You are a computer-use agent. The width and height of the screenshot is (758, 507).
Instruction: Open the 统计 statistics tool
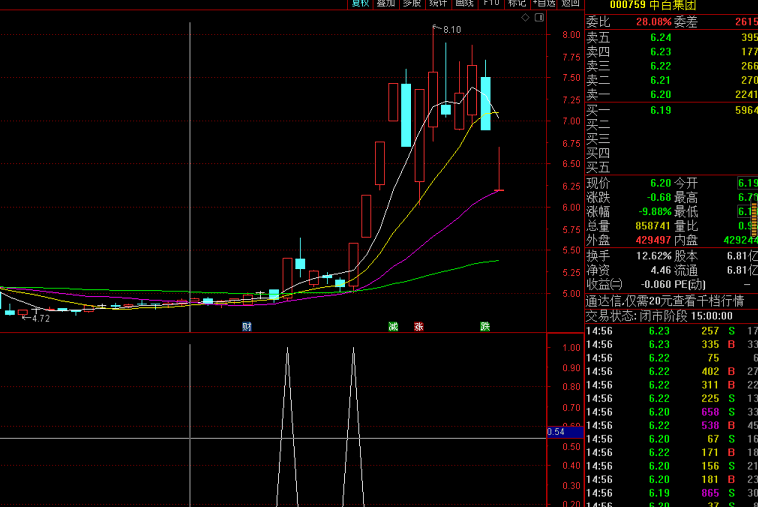point(438,3)
